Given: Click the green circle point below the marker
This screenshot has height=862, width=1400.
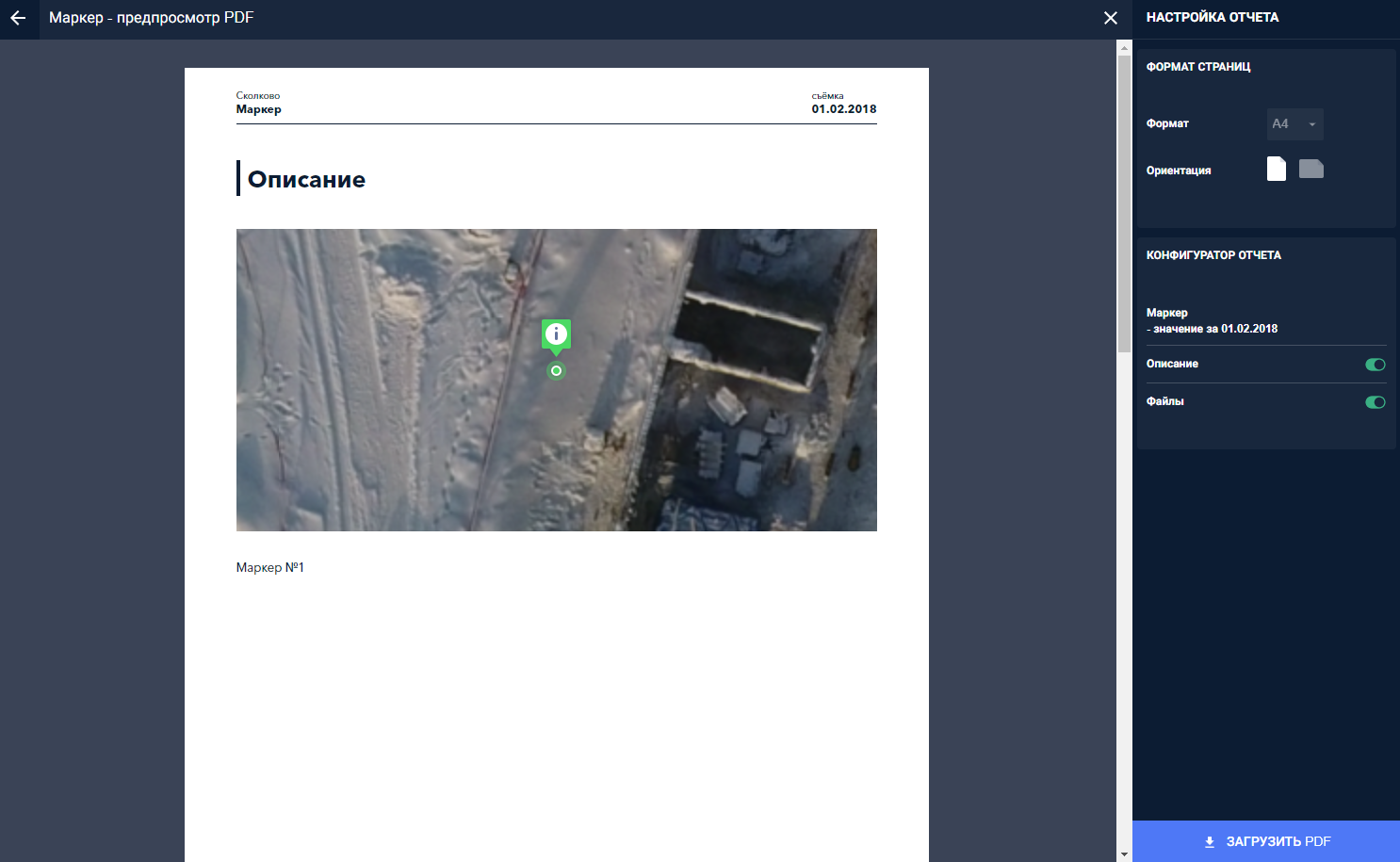Looking at the screenshot, I should click(556, 371).
